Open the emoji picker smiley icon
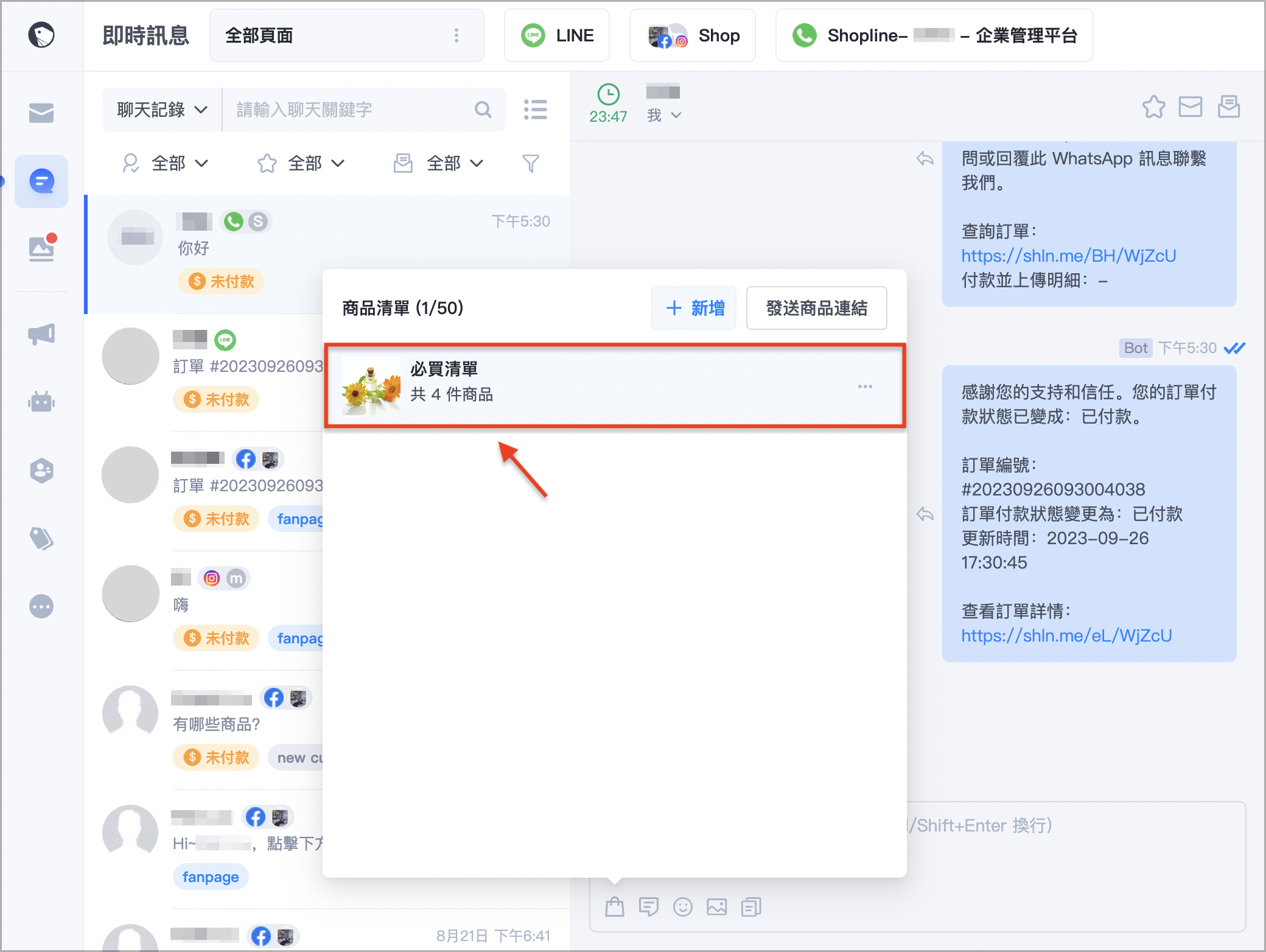Screen dimensions: 1266x952 [683, 907]
